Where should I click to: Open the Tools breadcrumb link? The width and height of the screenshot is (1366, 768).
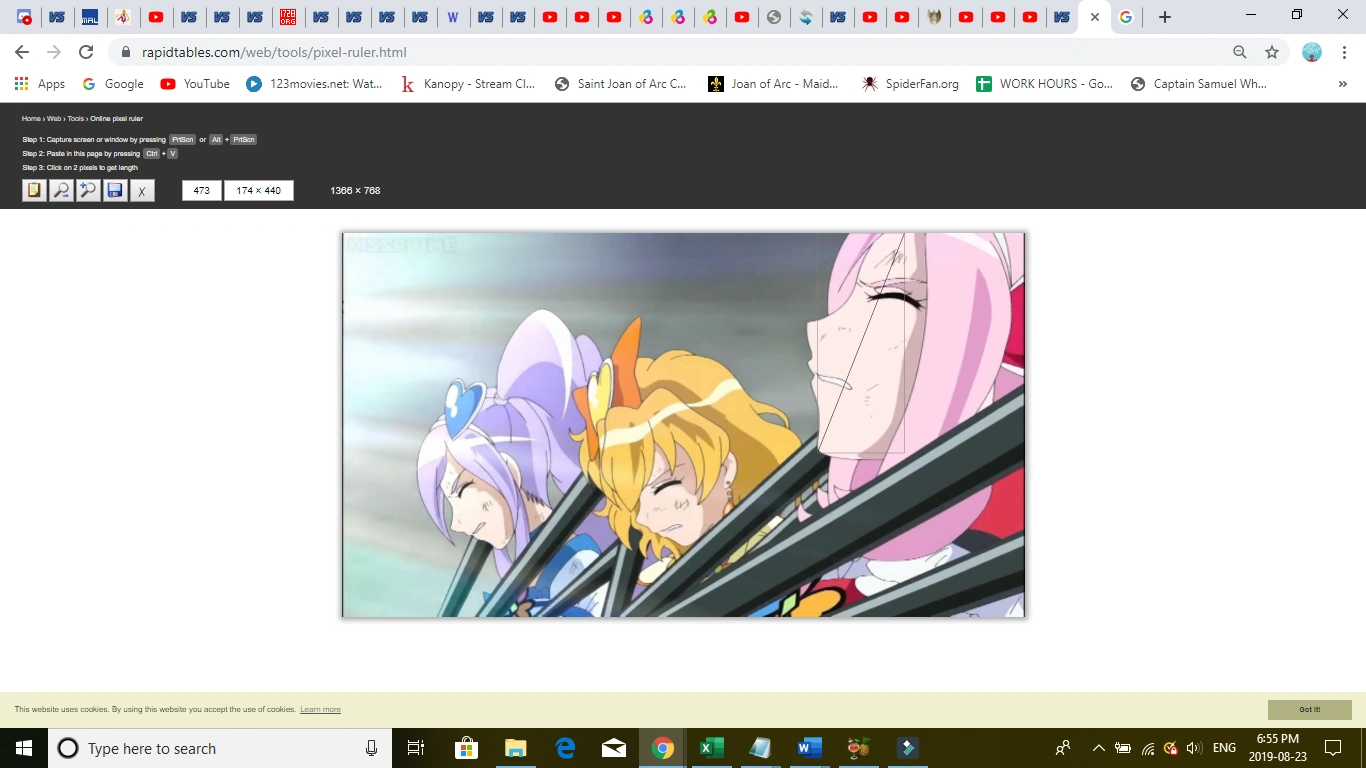[x=76, y=119]
